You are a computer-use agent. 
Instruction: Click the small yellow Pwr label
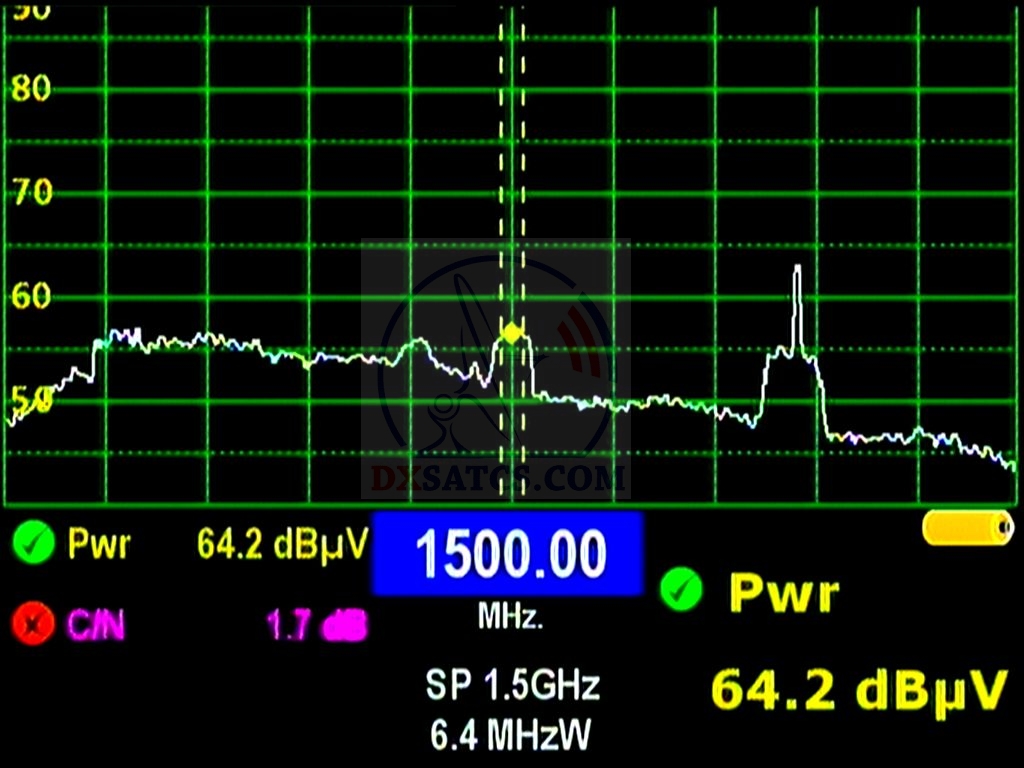pyautogui.click(x=98, y=545)
